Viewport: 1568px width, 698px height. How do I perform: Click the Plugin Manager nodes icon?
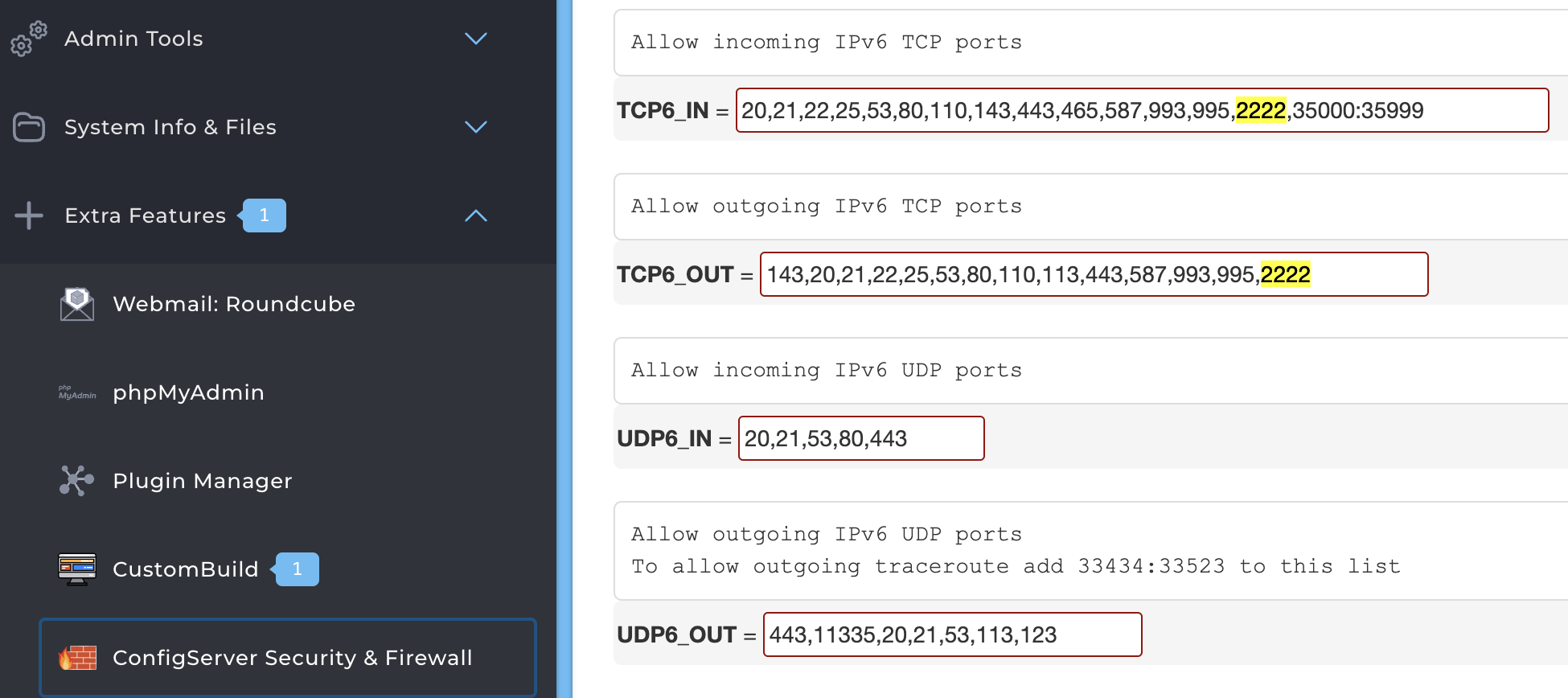77,481
